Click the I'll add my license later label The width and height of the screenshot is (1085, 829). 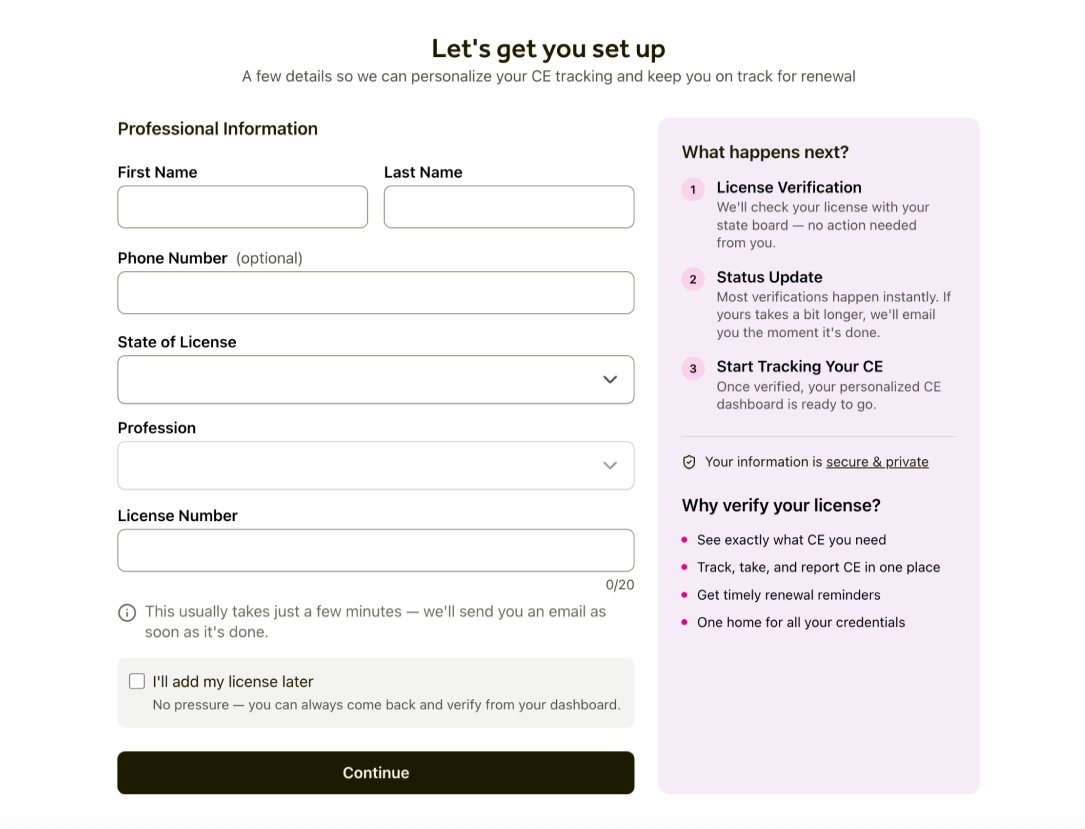(x=233, y=682)
